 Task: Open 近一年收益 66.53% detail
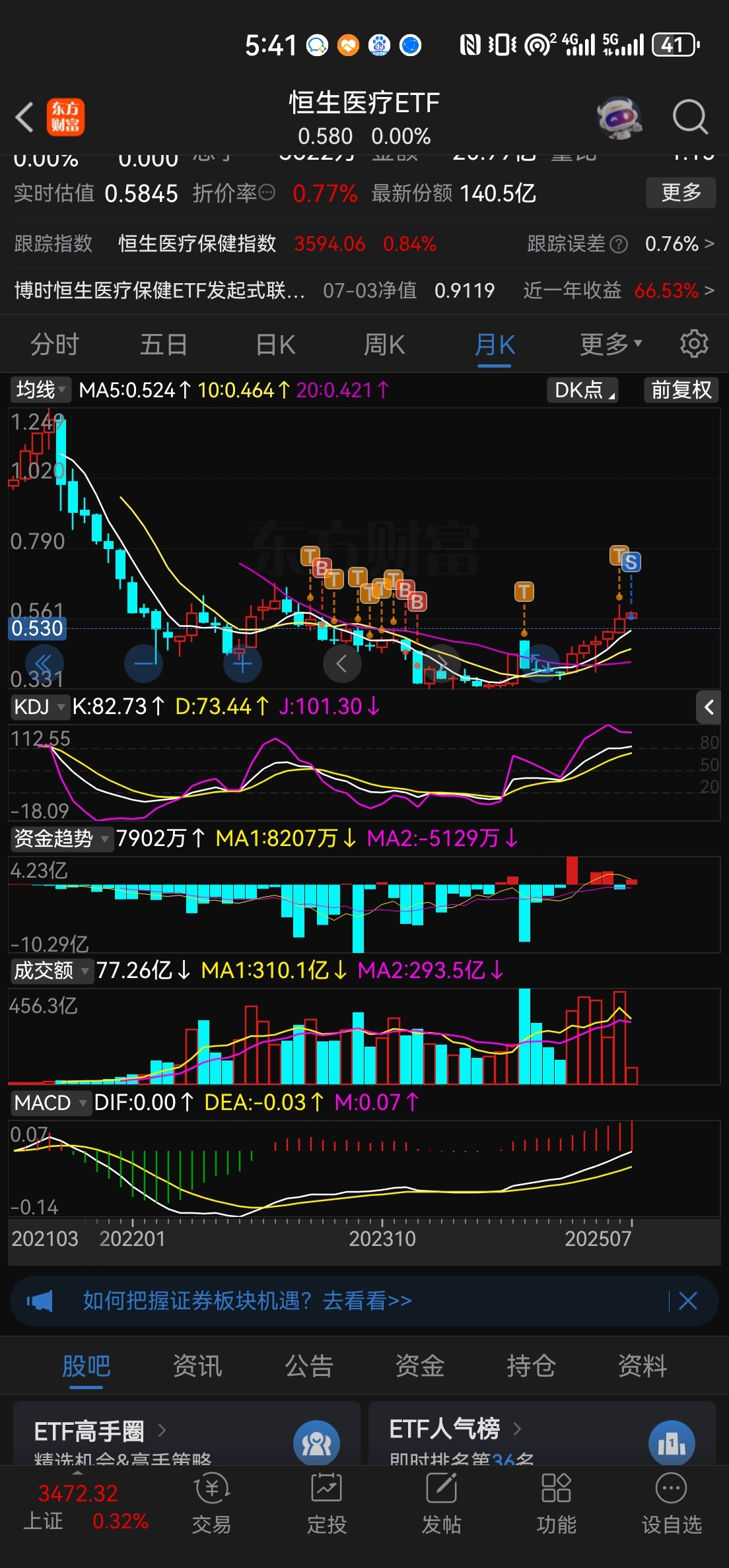click(x=619, y=290)
